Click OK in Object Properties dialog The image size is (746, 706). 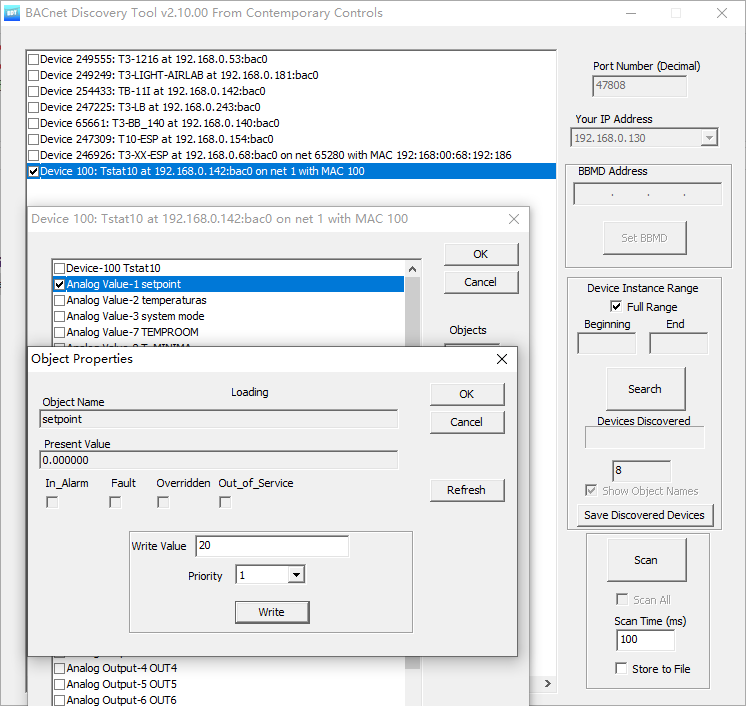[x=466, y=394]
